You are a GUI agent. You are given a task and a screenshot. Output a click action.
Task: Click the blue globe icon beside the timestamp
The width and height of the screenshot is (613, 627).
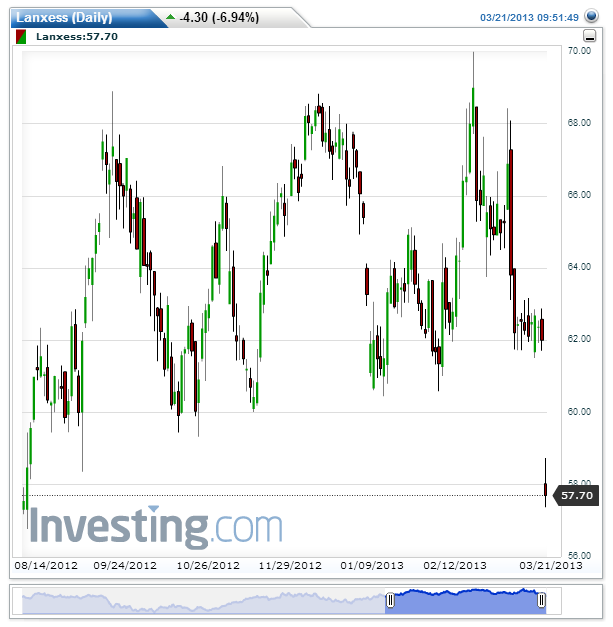(x=591, y=16)
